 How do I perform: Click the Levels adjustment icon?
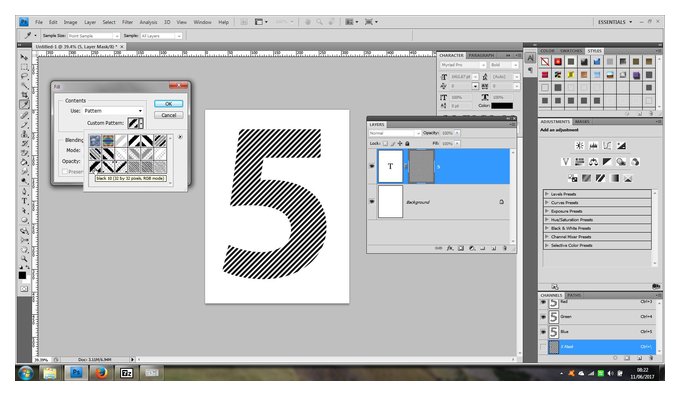point(593,146)
